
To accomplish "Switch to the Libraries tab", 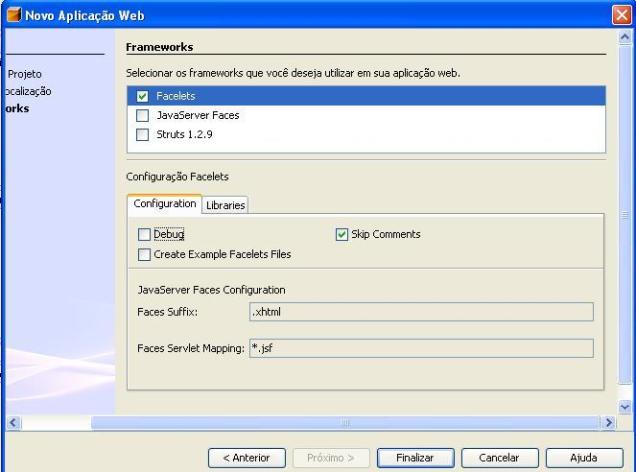I will pos(226,204).
